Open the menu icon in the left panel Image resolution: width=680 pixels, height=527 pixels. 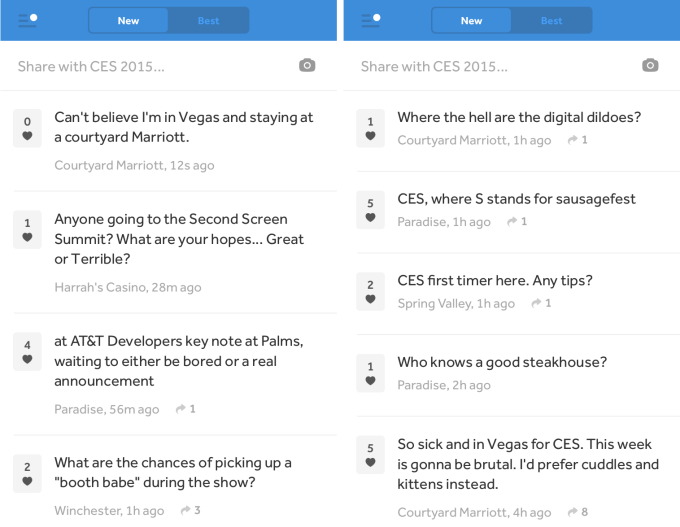(x=27, y=20)
